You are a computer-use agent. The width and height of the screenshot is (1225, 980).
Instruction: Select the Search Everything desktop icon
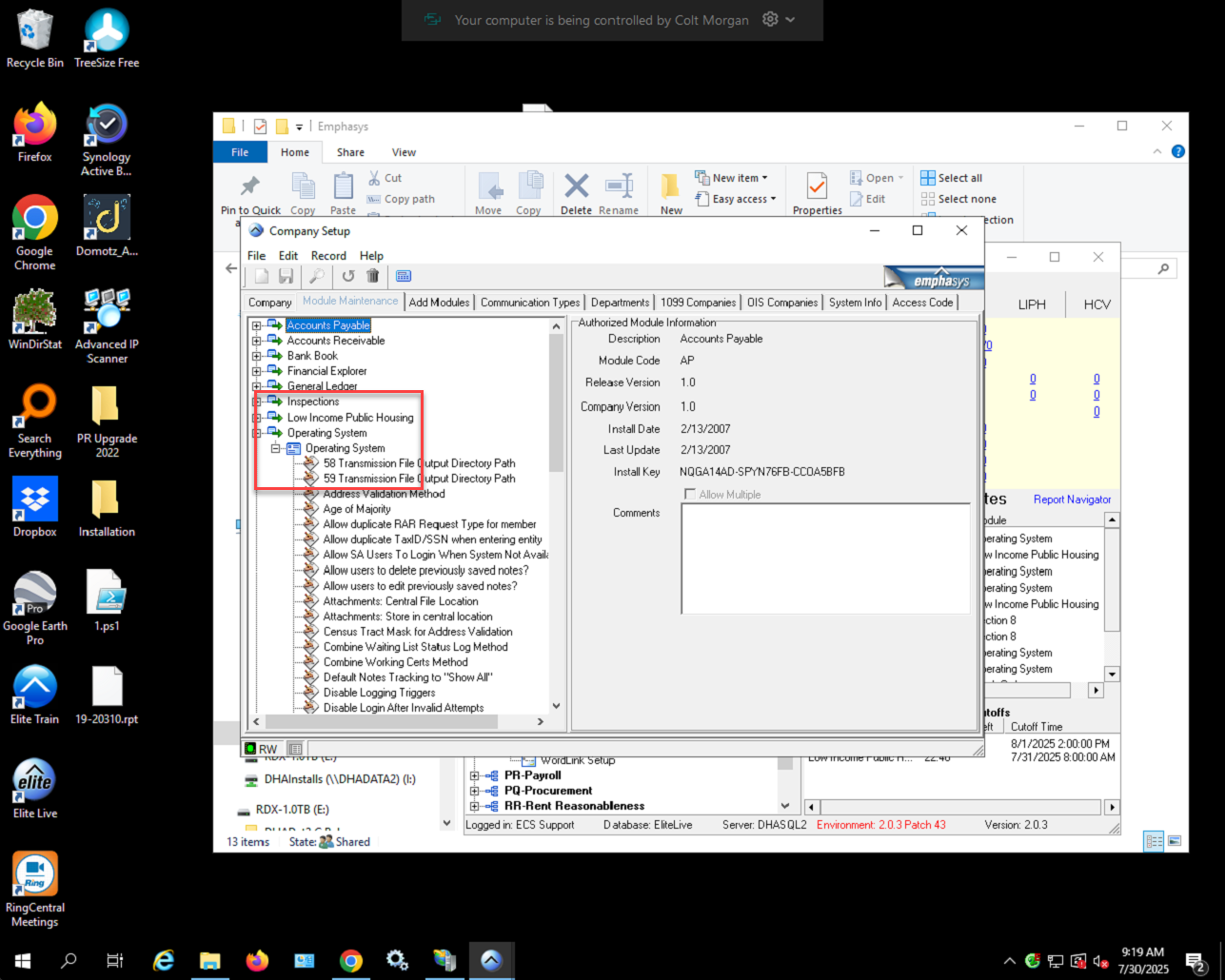[x=35, y=421]
